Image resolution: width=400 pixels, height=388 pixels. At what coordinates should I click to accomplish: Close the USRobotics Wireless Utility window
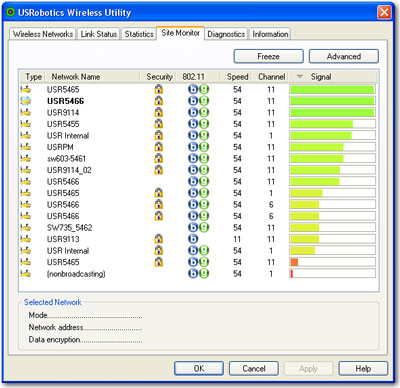tap(384, 12)
